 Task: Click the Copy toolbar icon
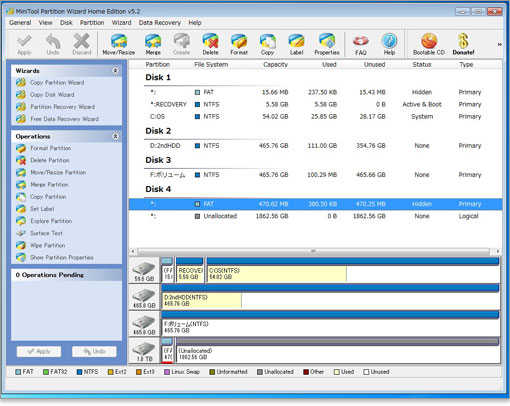(267, 44)
